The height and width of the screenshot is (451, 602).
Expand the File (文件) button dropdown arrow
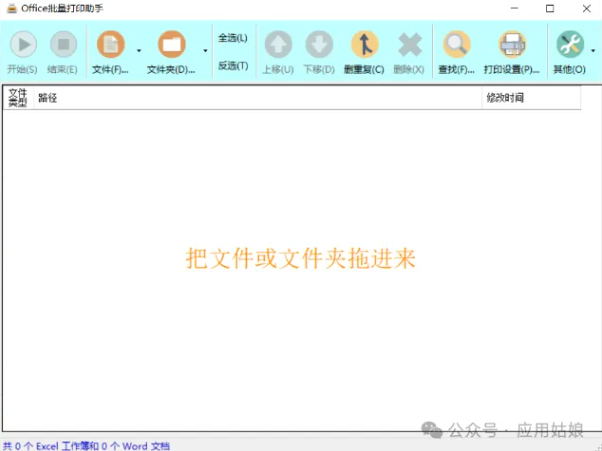click(x=139, y=50)
